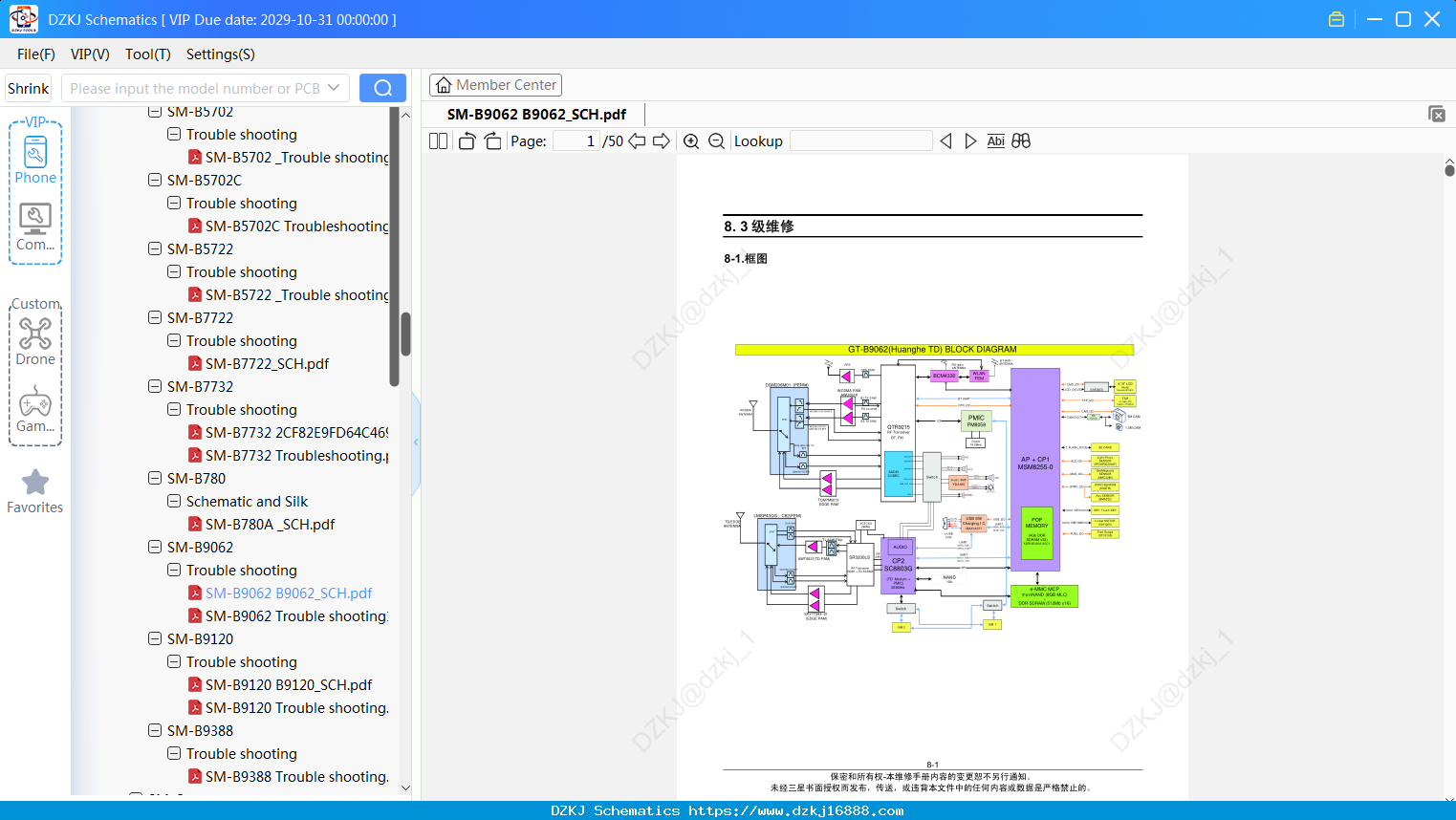Zoom in on the schematic
This screenshot has width=1456, height=820.
691,141
